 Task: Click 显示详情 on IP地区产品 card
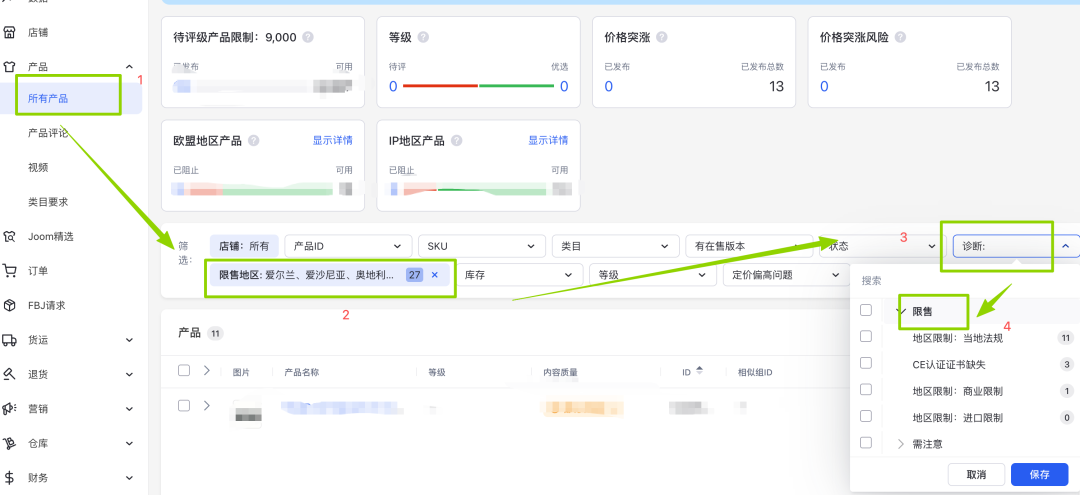(548, 140)
